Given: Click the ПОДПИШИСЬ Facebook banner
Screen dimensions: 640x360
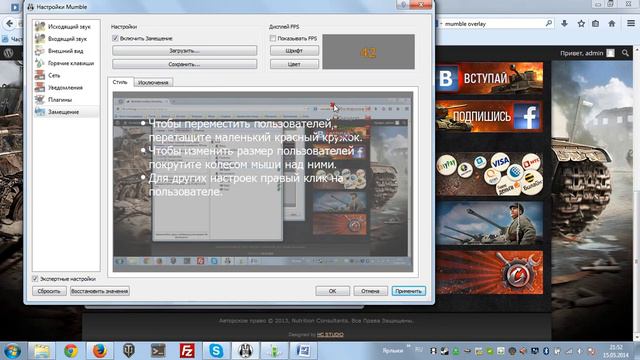Looking at the screenshot, I should click(x=489, y=116).
